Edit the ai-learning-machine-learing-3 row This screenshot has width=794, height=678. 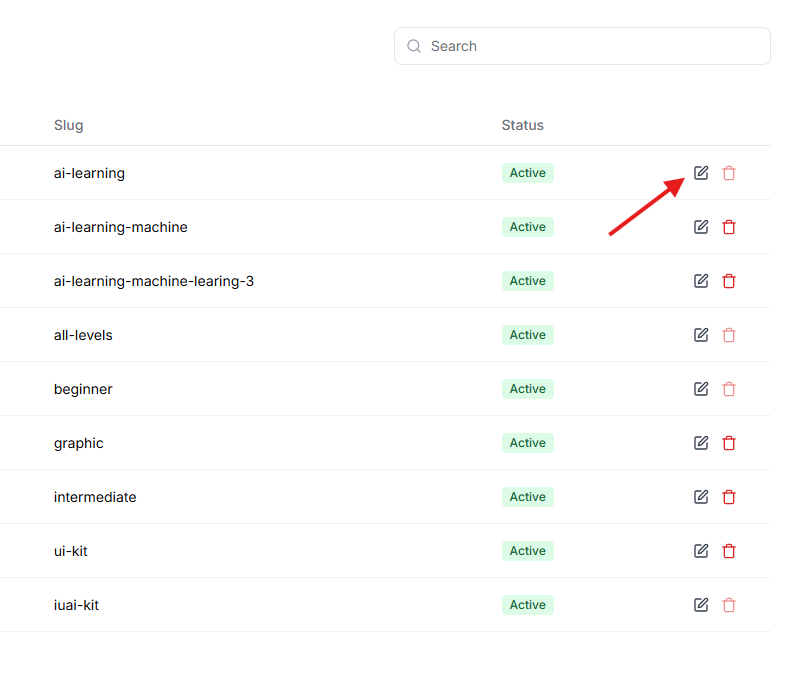pyautogui.click(x=701, y=281)
